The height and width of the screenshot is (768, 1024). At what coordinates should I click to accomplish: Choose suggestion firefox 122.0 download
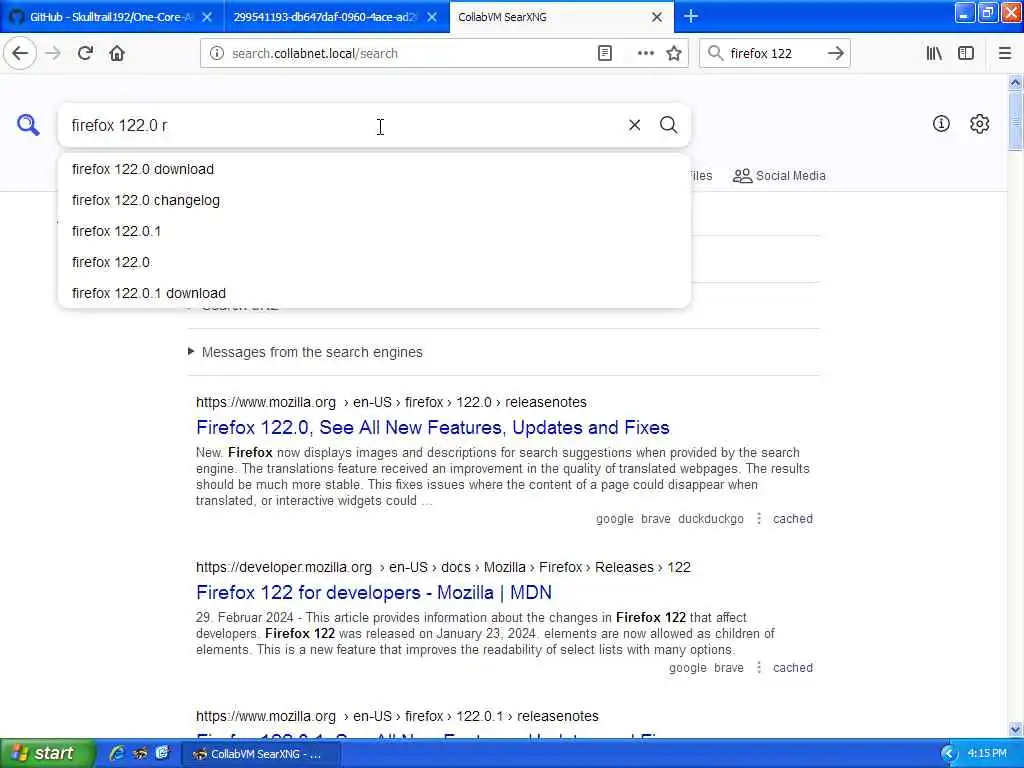(x=374, y=169)
